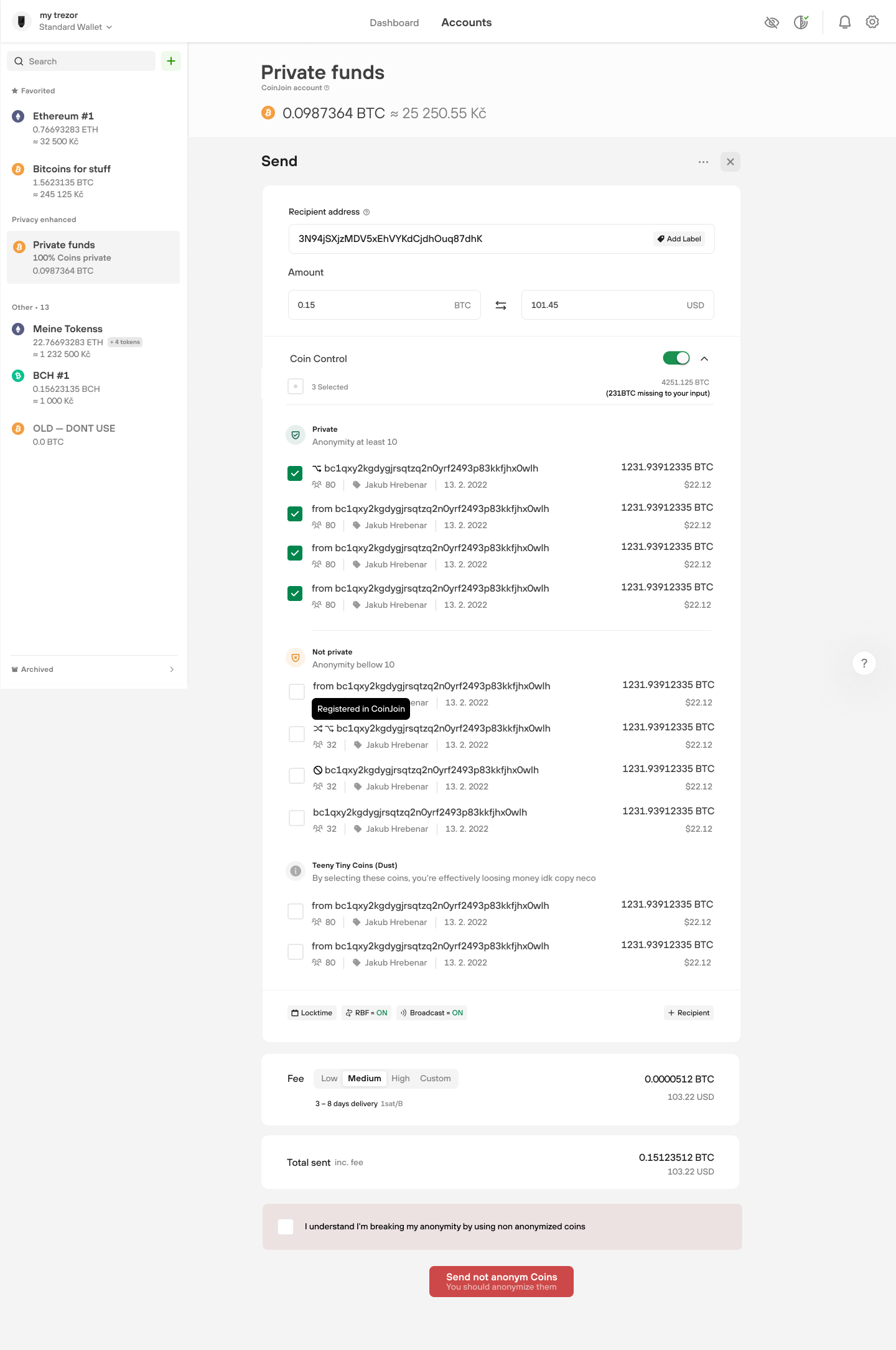Click Send not anonym Coins button
The width and height of the screenshot is (896, 1350).
point(502,1282)
